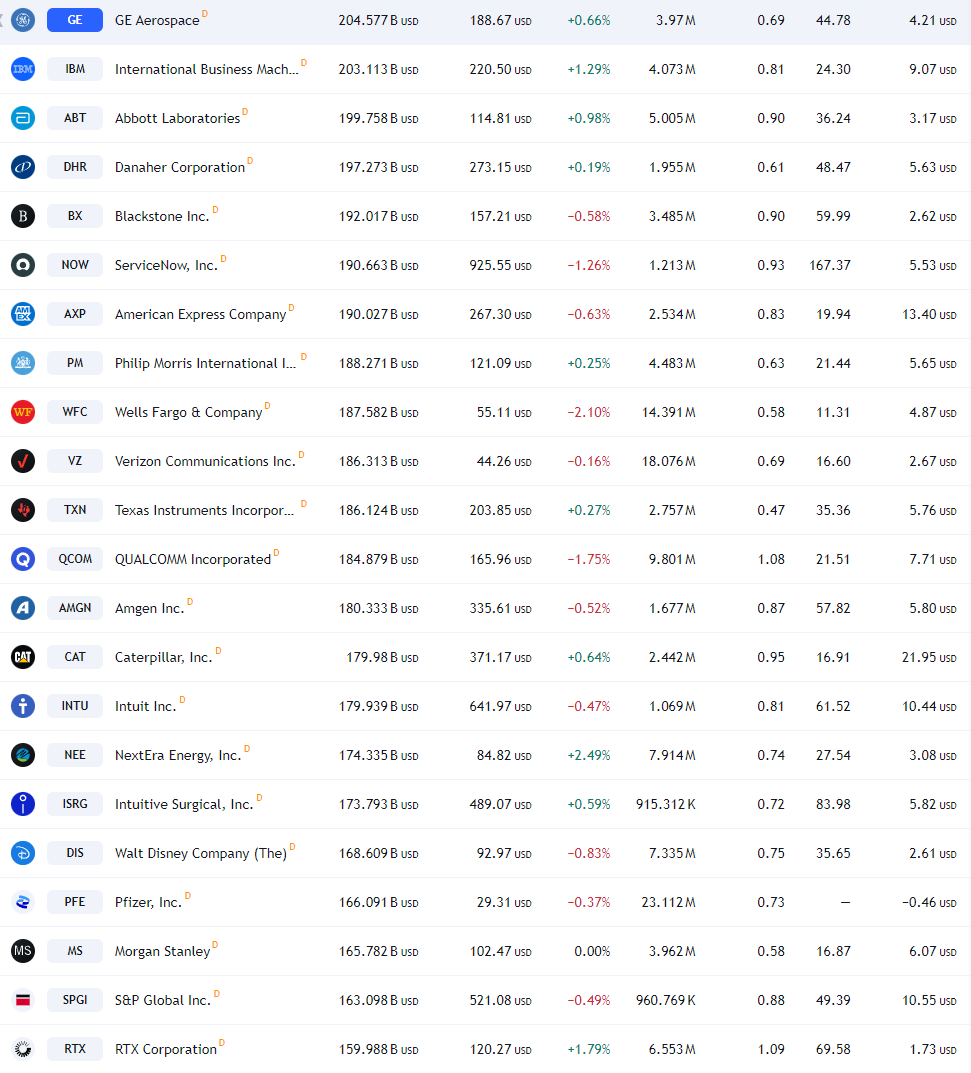Click Philip Morris price 121.09 USD
The height and width of the screenshot is (1073, 971).
(x=500, y=363)
